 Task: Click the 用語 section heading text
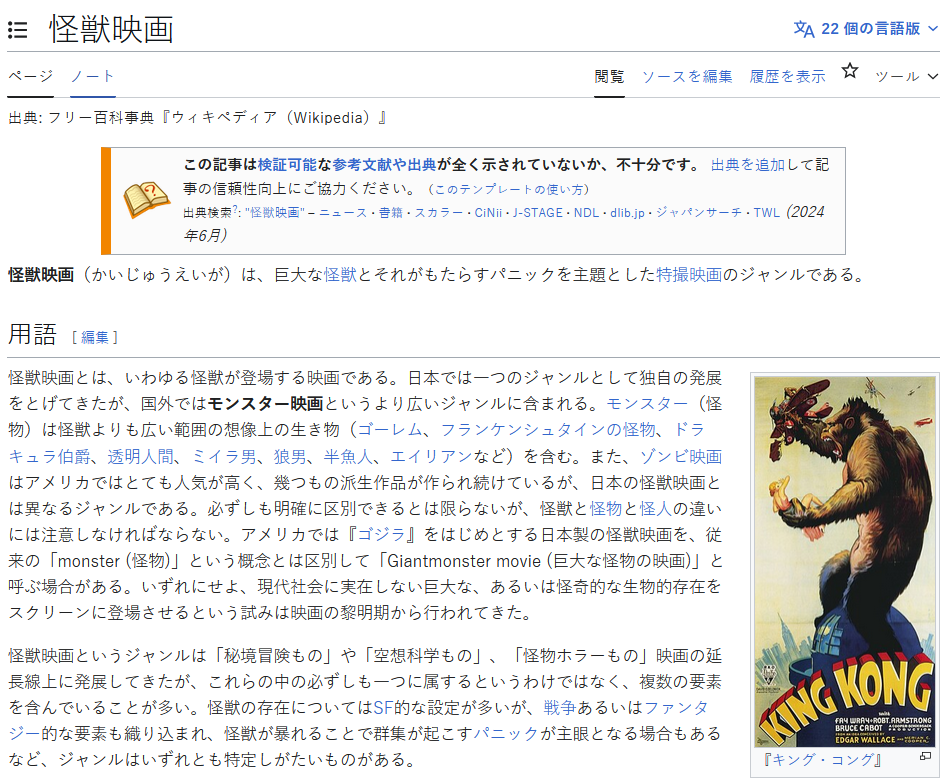pyautogui.click(x=33, y=334)
